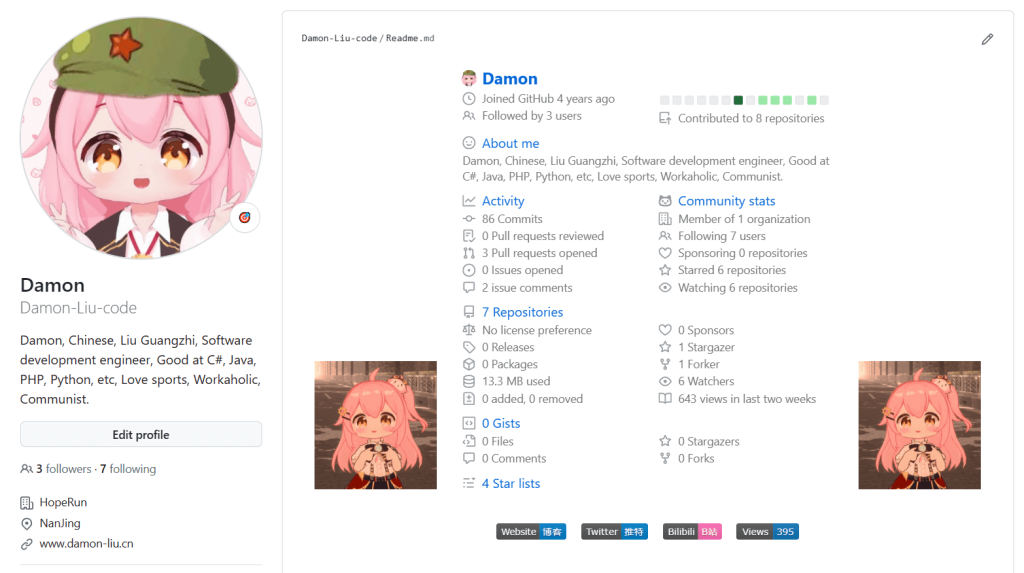This screenshot has width=1024, height=573.
Task: Open the Damon profile name link
Action: coord(509,78)
